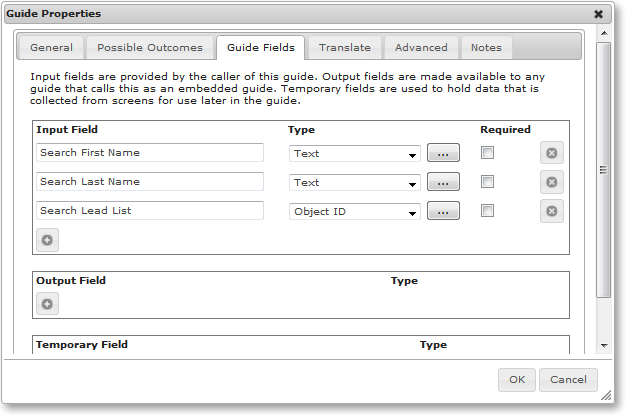
Task: Click the Output Field heading
Action: [x=71, y=280]
